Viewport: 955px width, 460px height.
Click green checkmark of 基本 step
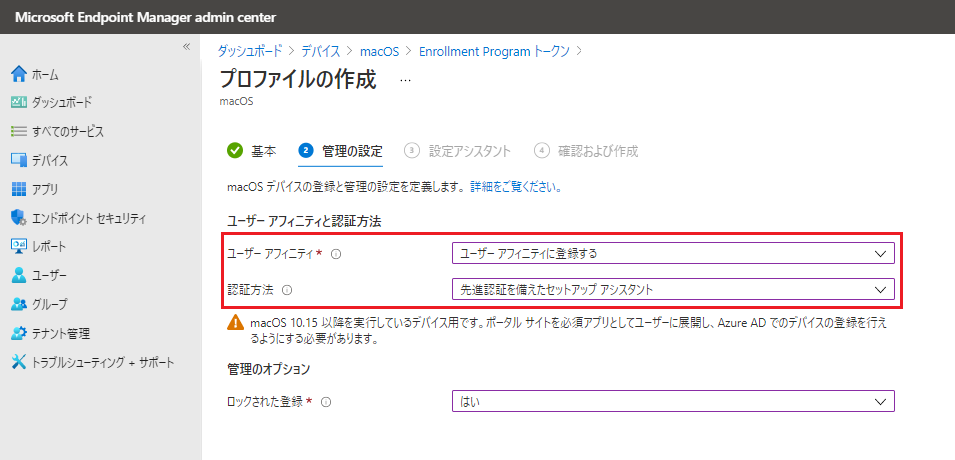pos(234,151)
